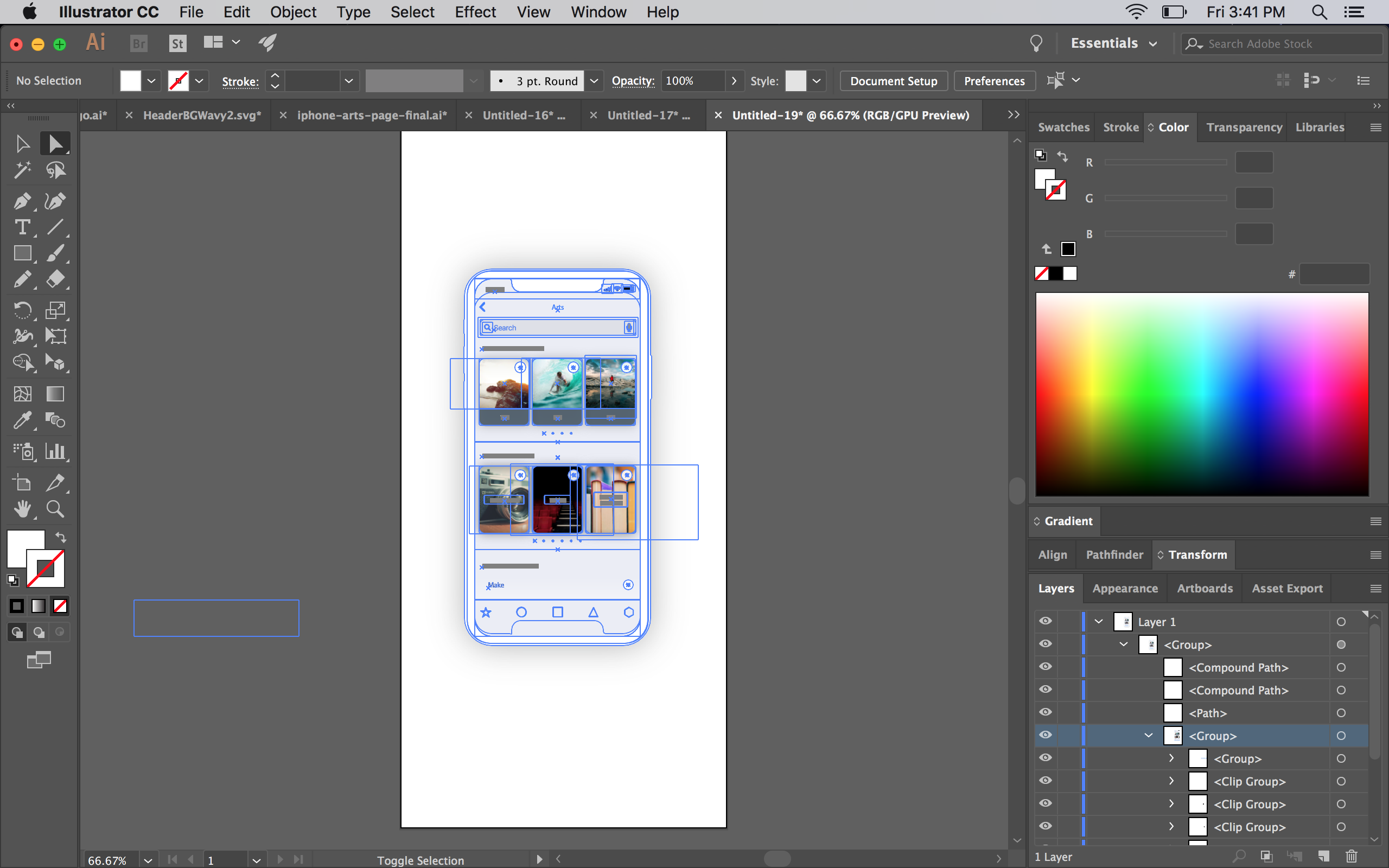Click the Document Setup button
Image resolution: width=1389 pixels, height=868 pixels.
[x=893, y=80]
